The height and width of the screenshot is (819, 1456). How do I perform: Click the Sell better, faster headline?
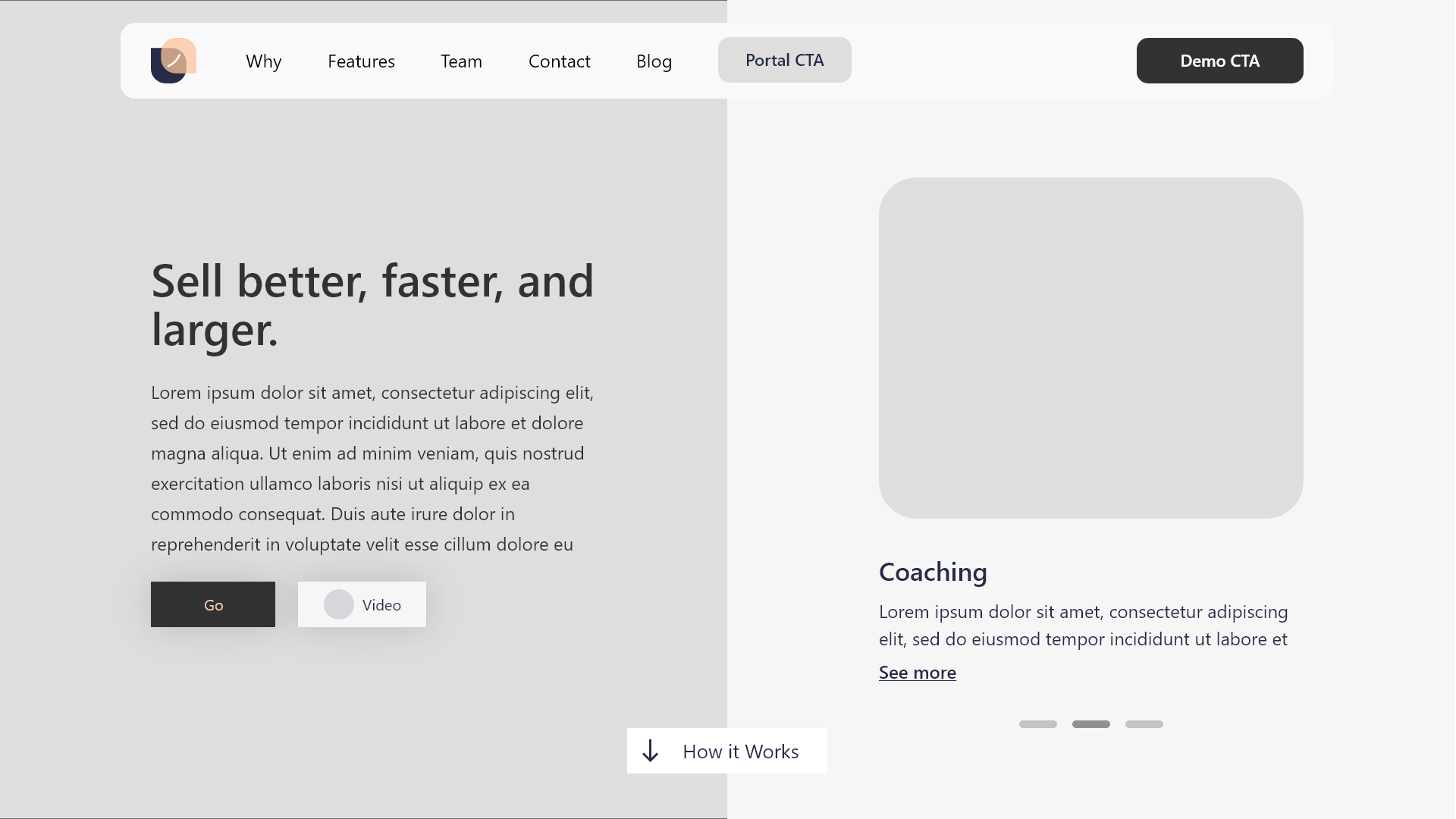pos(372,305)
